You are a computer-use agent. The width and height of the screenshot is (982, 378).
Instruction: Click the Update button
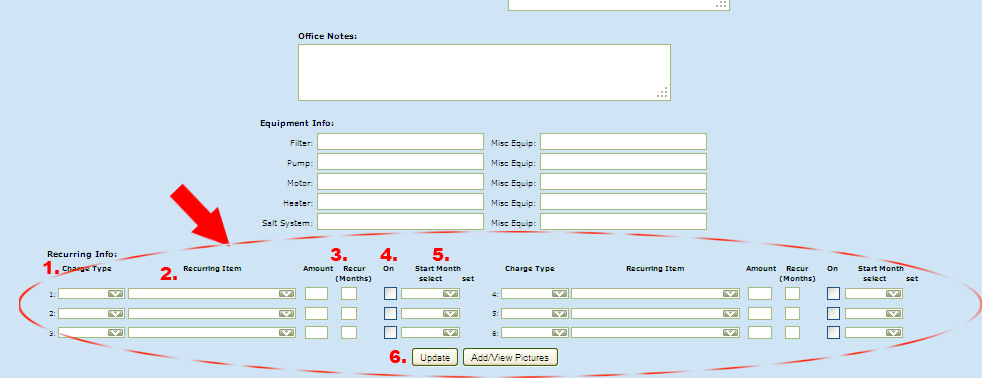435,357
